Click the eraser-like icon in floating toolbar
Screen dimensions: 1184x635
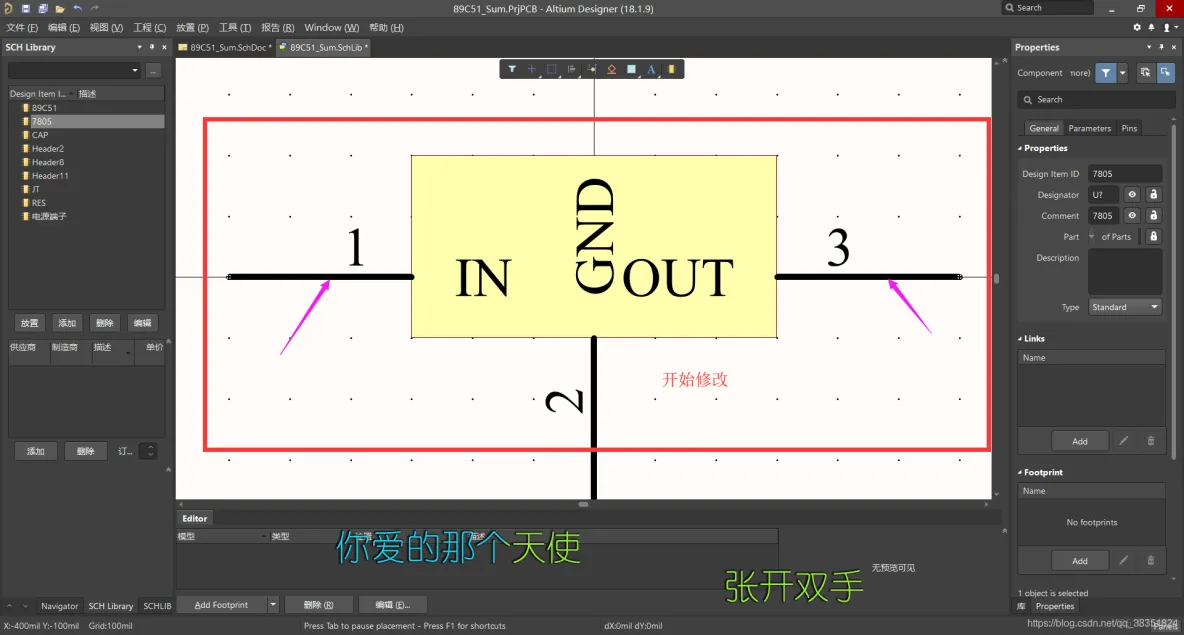[611, 69]
